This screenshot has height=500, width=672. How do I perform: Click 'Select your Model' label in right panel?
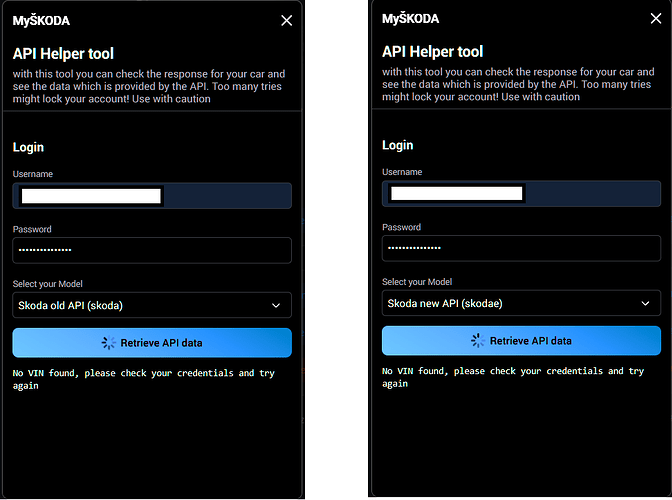coord(417,281)
